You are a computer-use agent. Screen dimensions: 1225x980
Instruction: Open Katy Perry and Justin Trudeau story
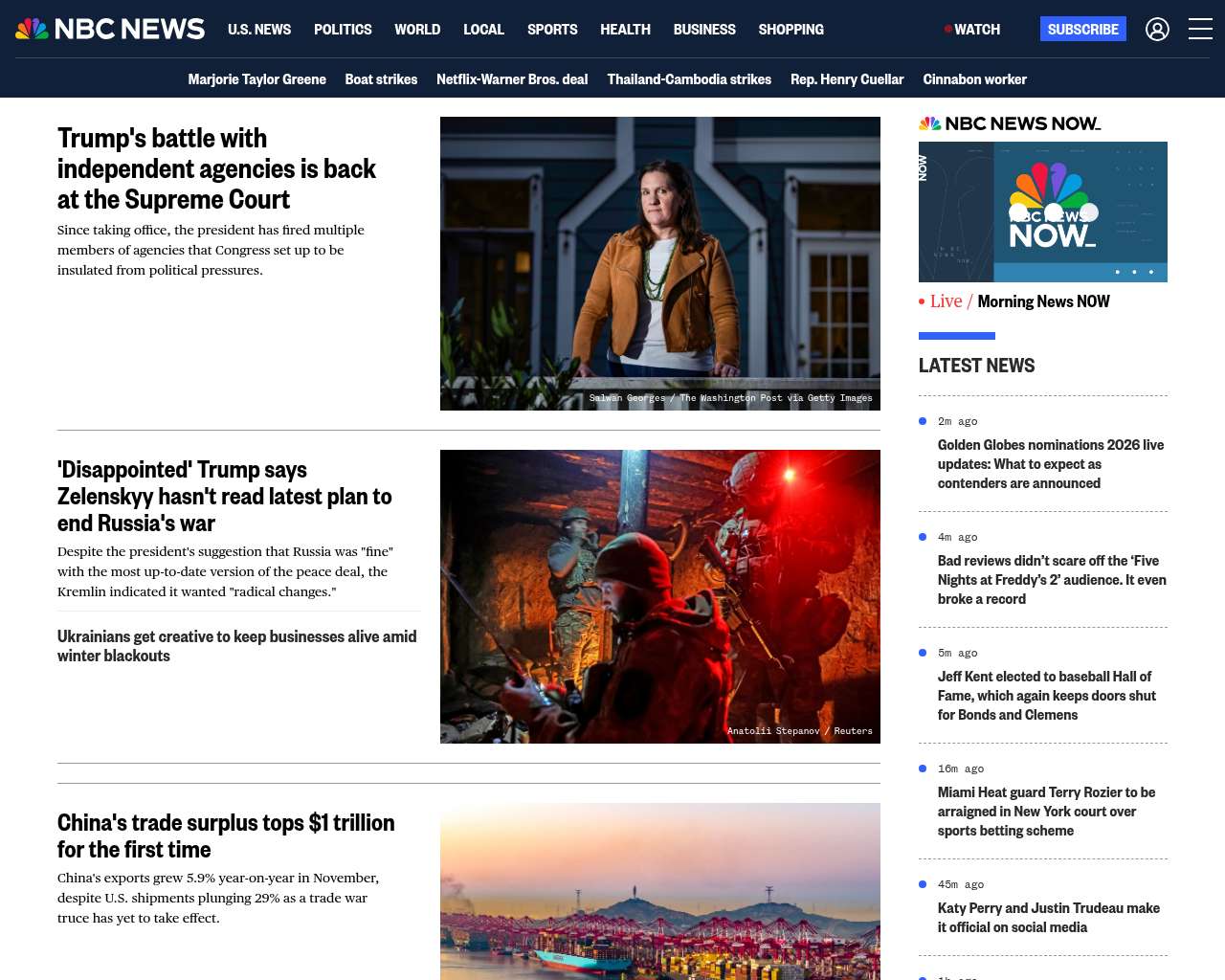coord(1049,918)
